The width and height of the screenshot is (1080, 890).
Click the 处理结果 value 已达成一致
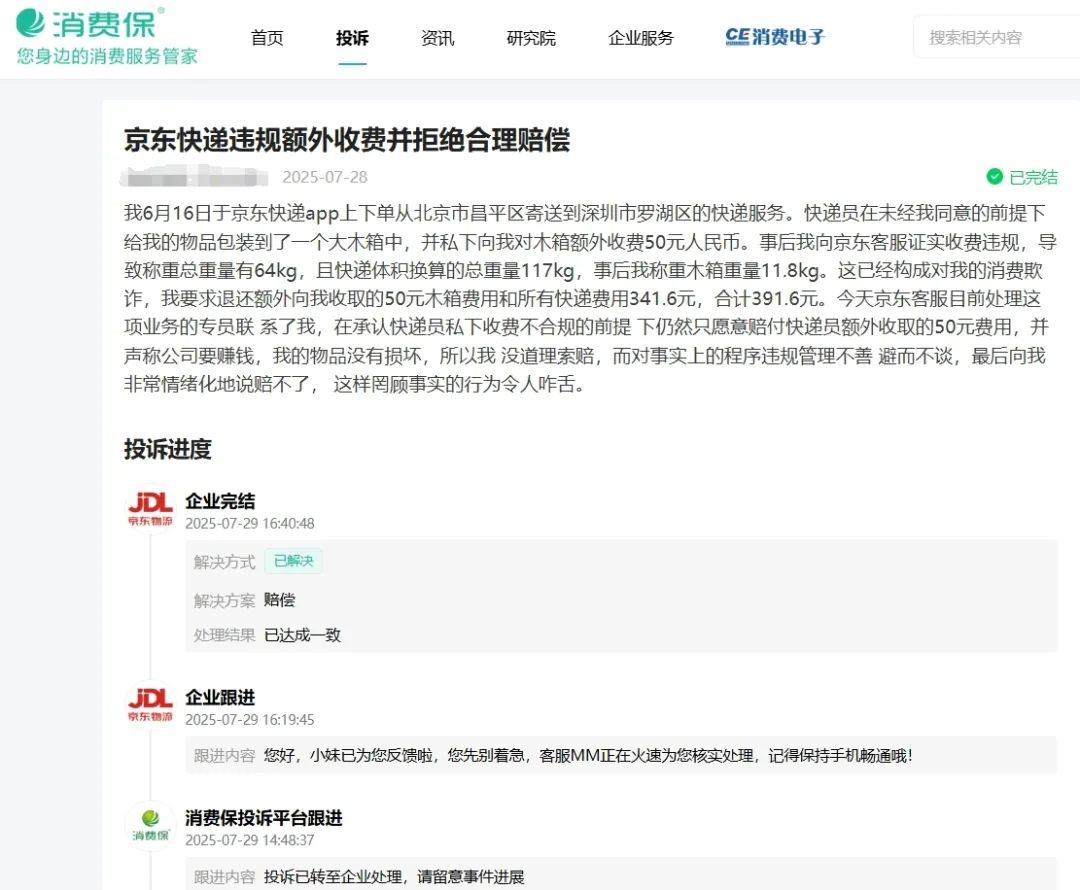click(302, 634)
